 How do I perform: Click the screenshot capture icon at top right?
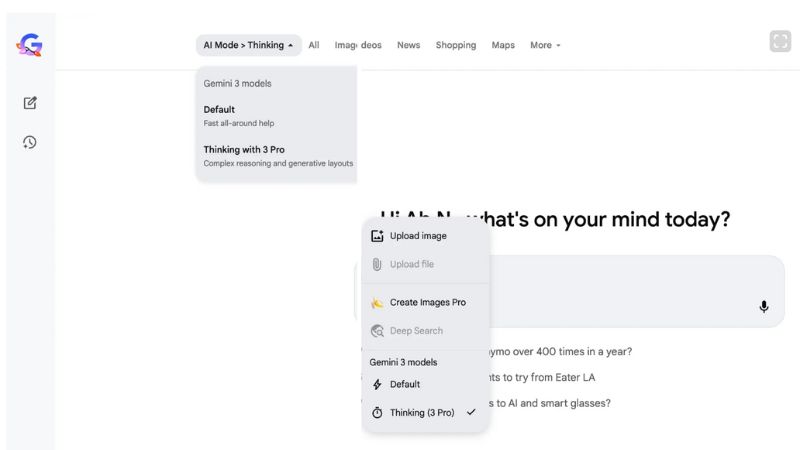pos(780,41)
